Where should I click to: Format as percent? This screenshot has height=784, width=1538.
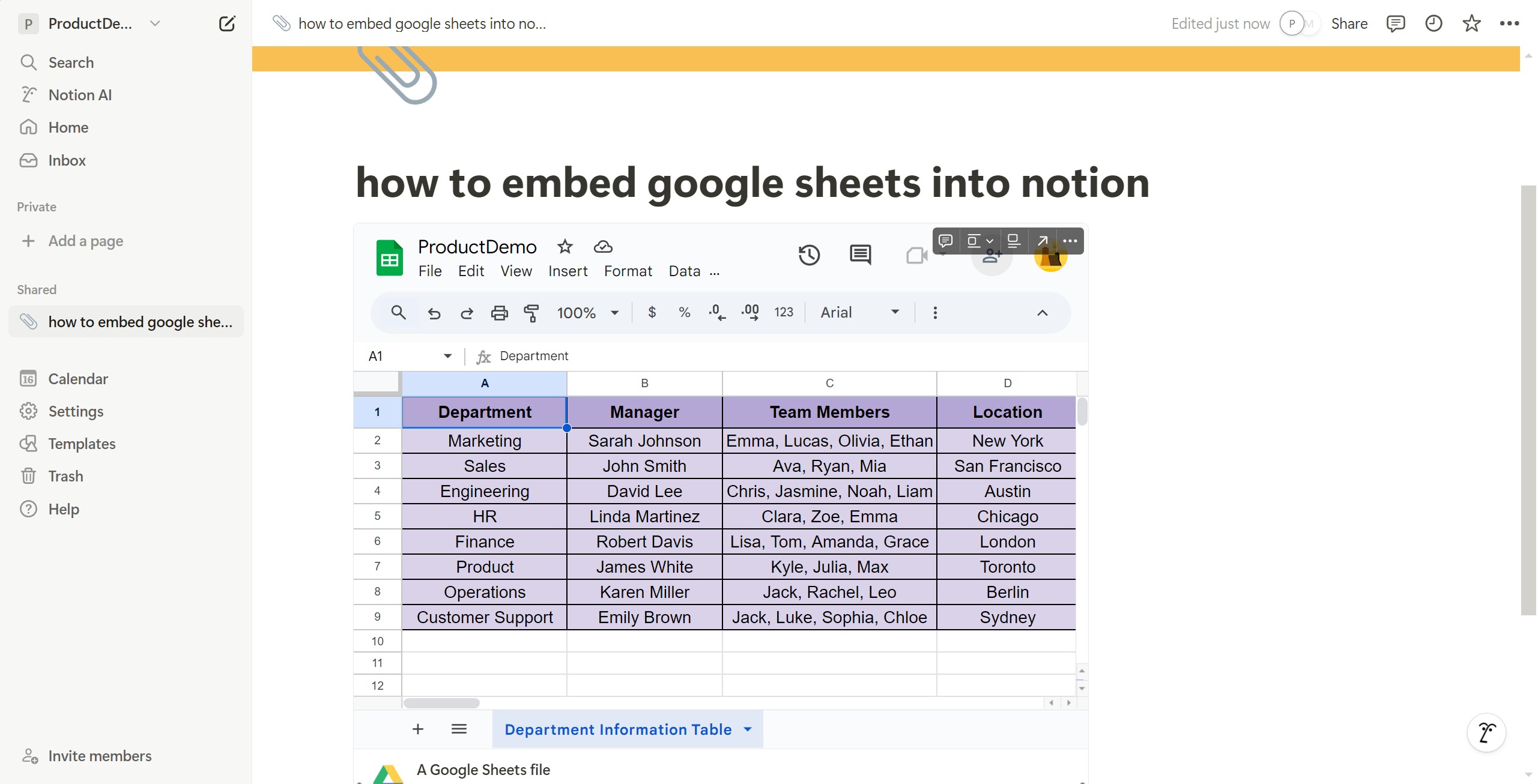[685, 312]
